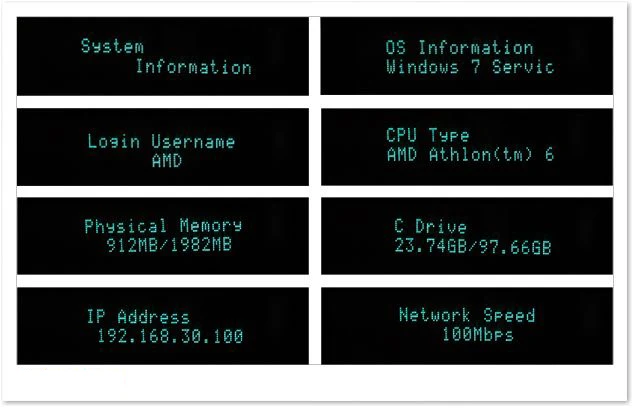The height and width of the screenshot is (410, 632).
Task: Select the Network Speed heading
Action: coord(467,315)
